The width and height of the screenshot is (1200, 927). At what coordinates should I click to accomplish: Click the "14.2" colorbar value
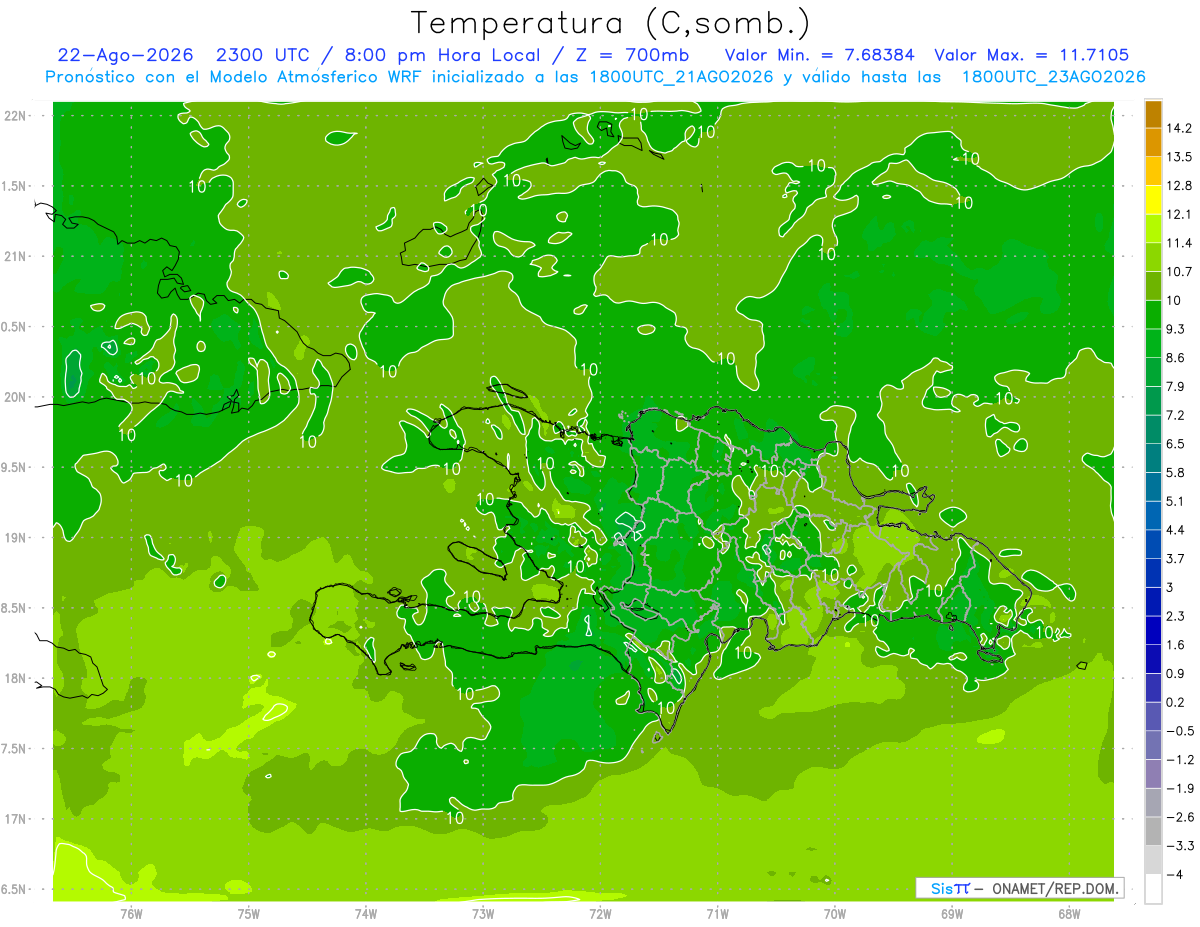(x=1179, y=128)
